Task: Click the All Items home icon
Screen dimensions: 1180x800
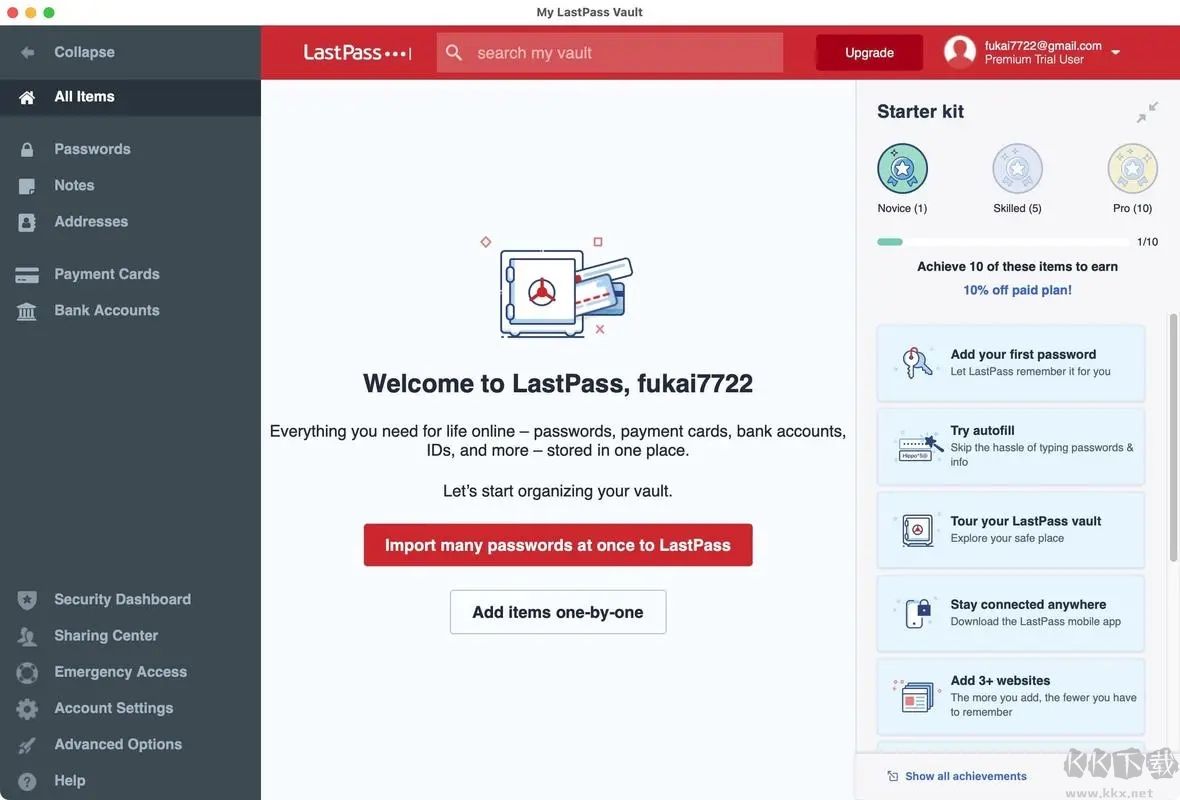Action: click(x=27, y=97)
